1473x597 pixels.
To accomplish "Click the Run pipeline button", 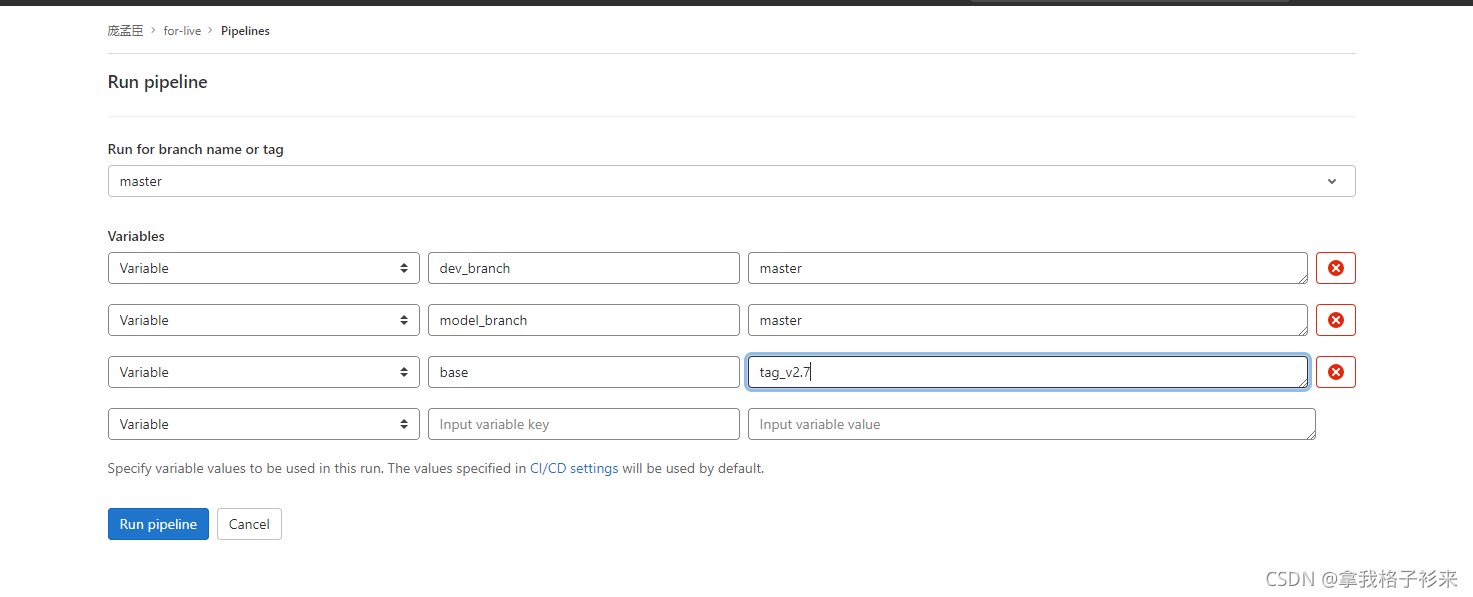I will click(158, 524).
